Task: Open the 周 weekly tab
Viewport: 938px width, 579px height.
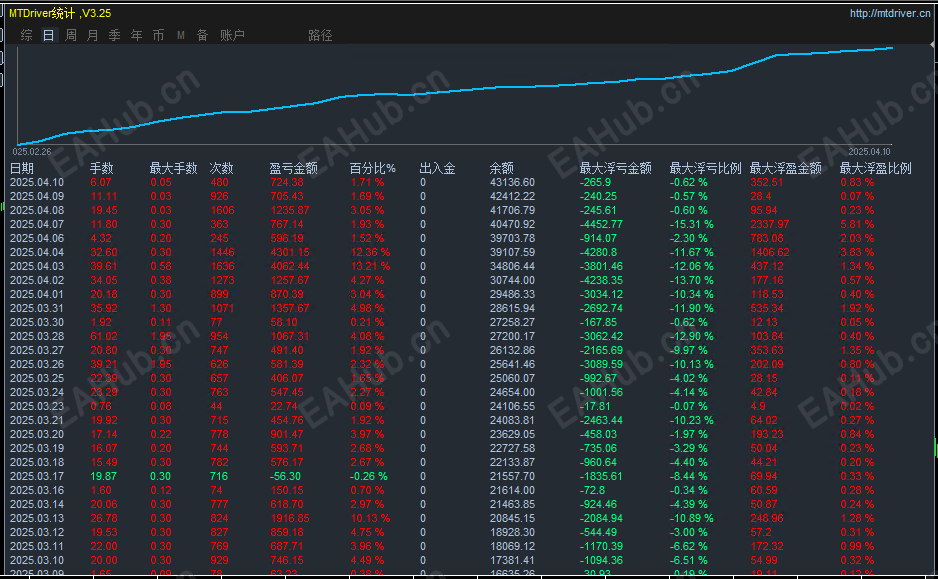Action: [x=71, y=35]
